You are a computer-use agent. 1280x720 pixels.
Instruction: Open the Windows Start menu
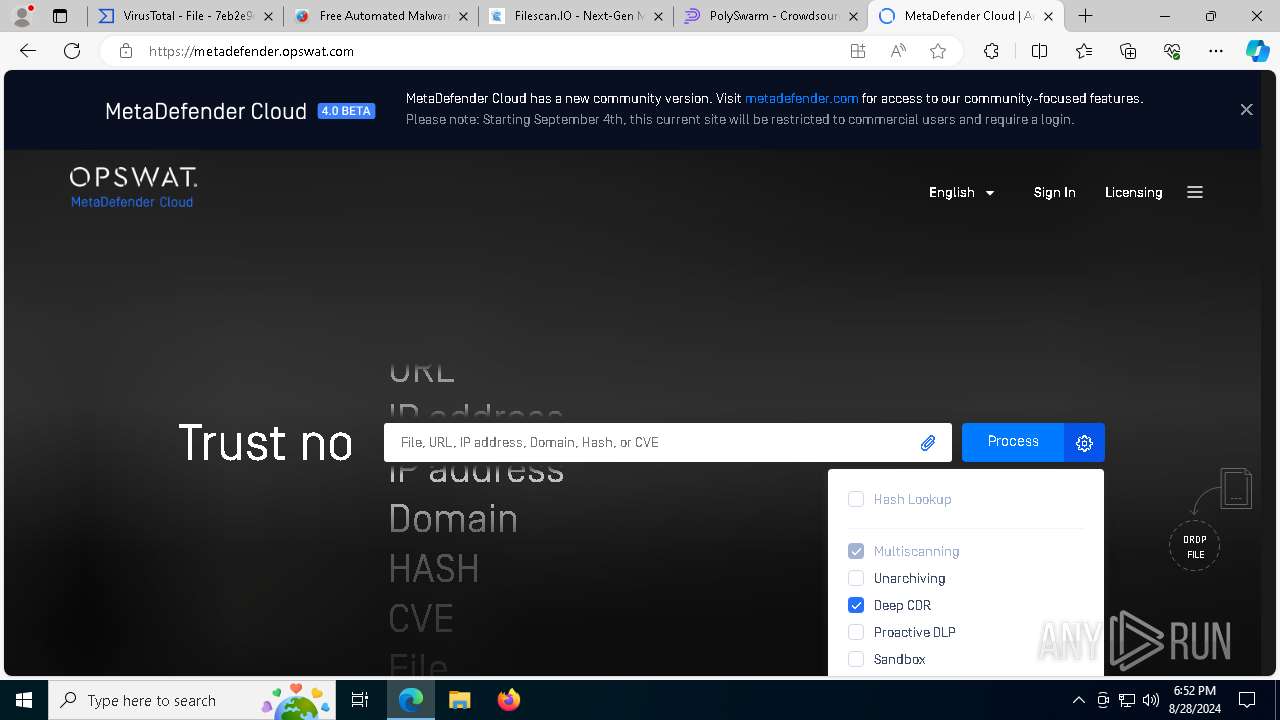click(x=24, y=700)
